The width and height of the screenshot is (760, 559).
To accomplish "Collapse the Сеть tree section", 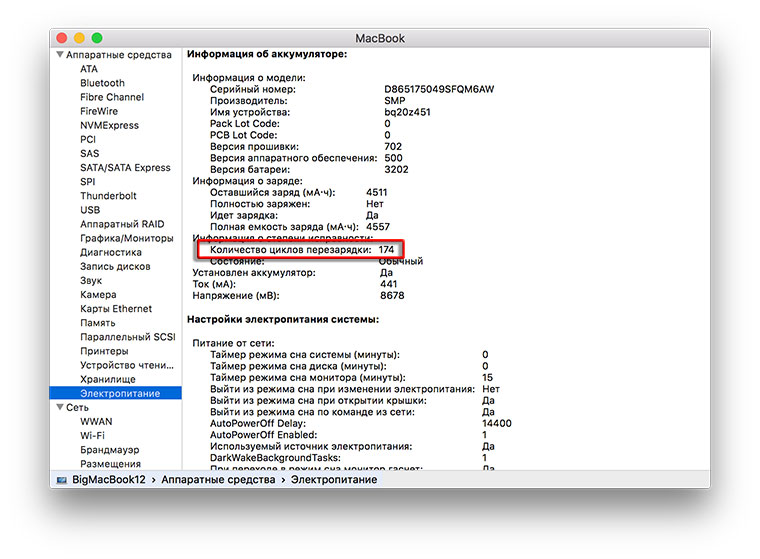I will pos(60,407).
